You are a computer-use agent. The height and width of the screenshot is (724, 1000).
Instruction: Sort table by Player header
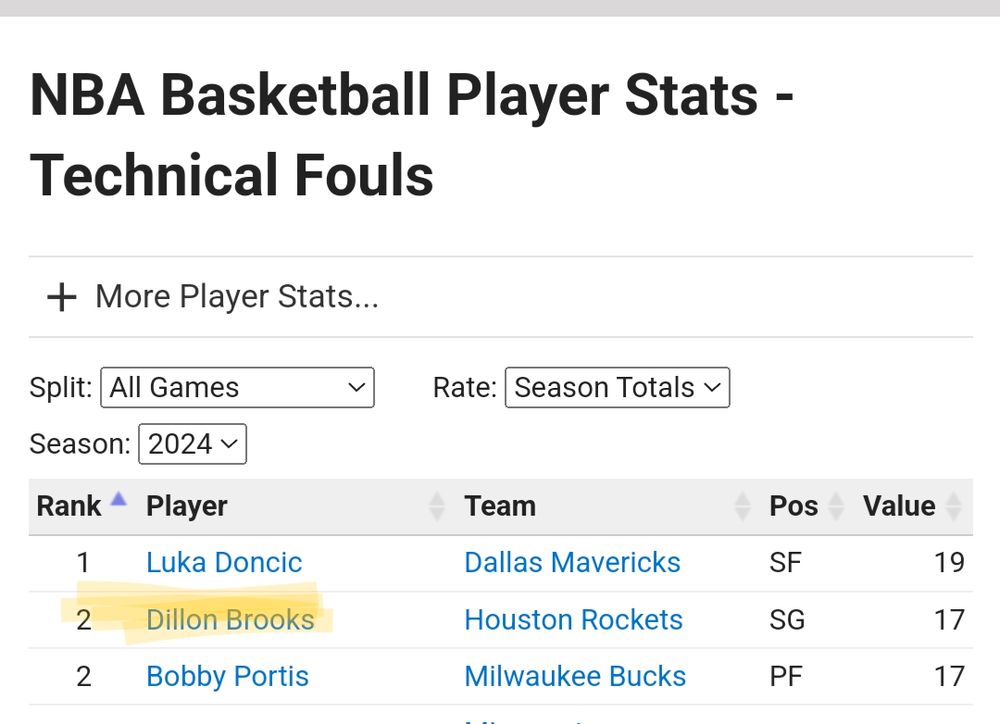point(187,506)
